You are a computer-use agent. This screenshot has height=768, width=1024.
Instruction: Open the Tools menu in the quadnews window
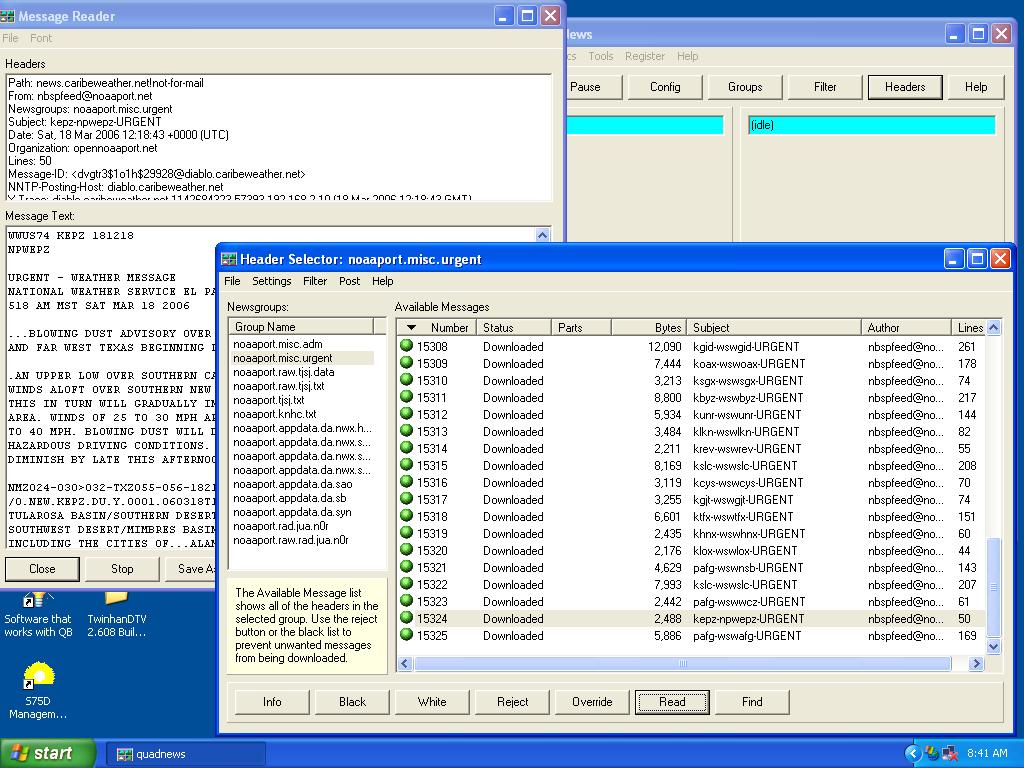pos(601,56)
